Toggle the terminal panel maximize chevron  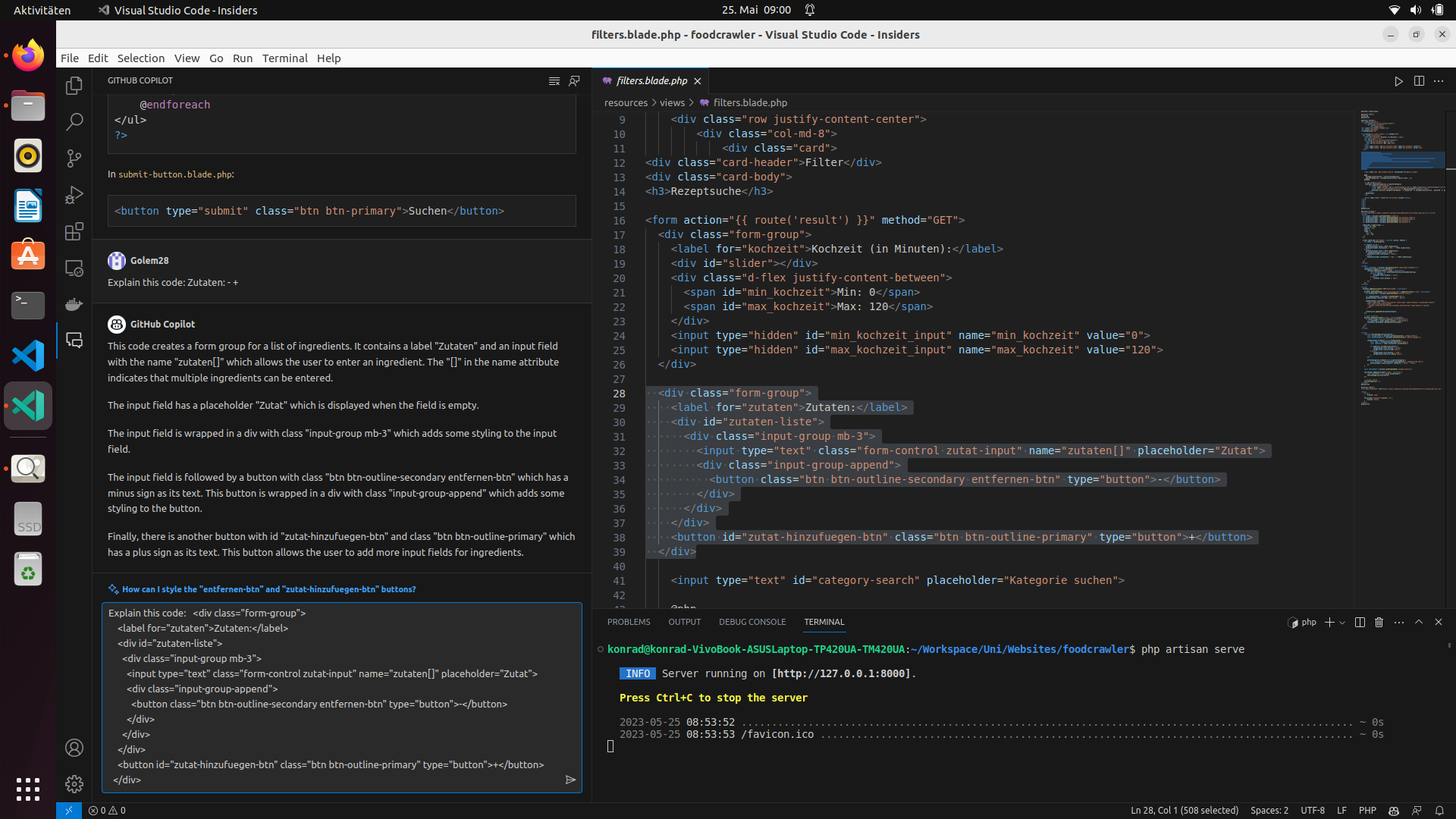1418,622
